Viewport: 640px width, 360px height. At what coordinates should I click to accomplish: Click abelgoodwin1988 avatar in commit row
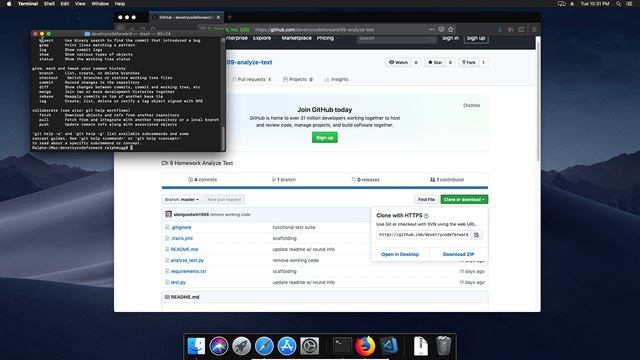click(169, 214)
